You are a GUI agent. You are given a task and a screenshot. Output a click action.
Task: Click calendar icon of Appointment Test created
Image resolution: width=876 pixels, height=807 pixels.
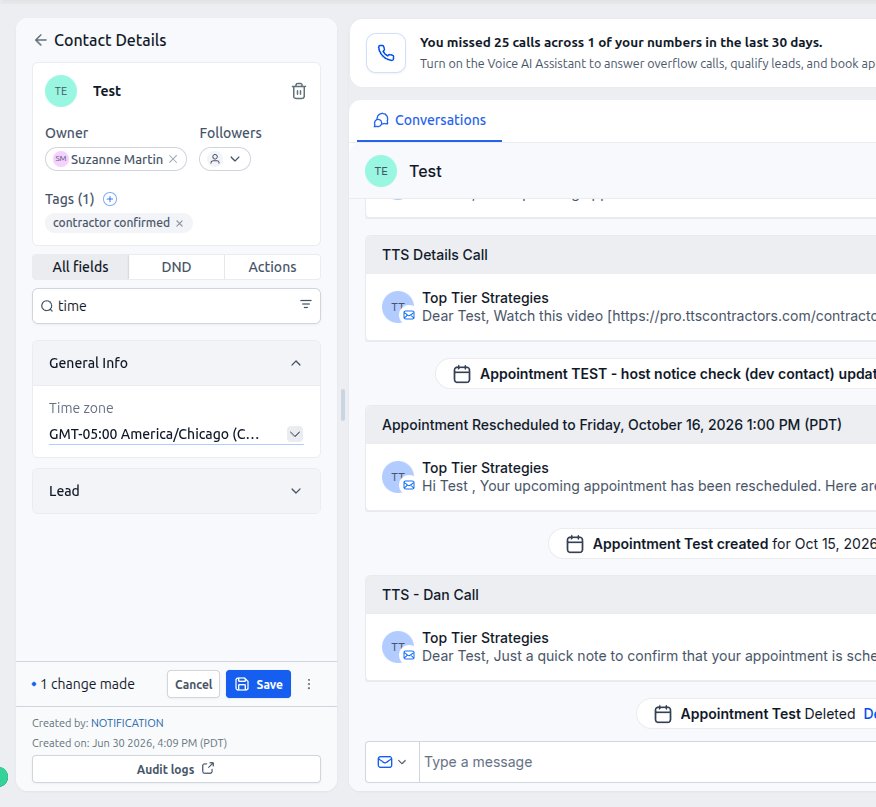pyautogui.click(x=575, y=544)
